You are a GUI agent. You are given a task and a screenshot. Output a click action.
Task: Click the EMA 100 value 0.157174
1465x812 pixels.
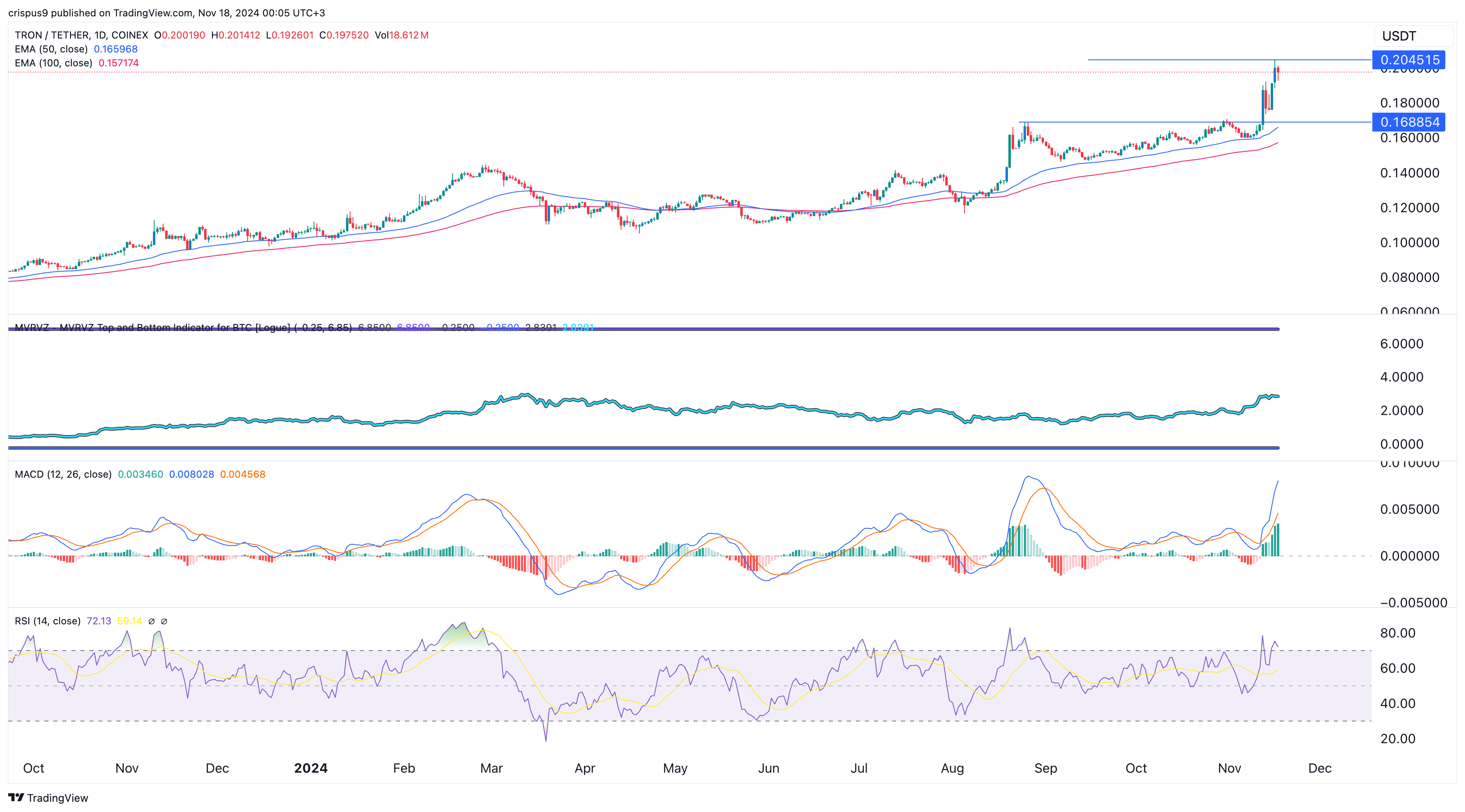click(x=119, y=63)
